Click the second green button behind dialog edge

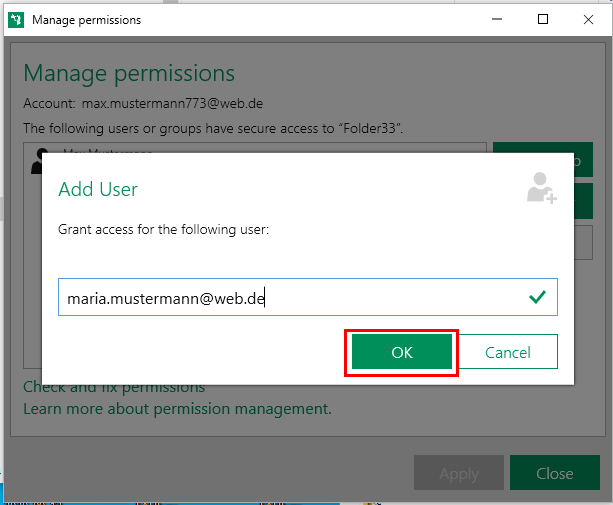point(584,201)
